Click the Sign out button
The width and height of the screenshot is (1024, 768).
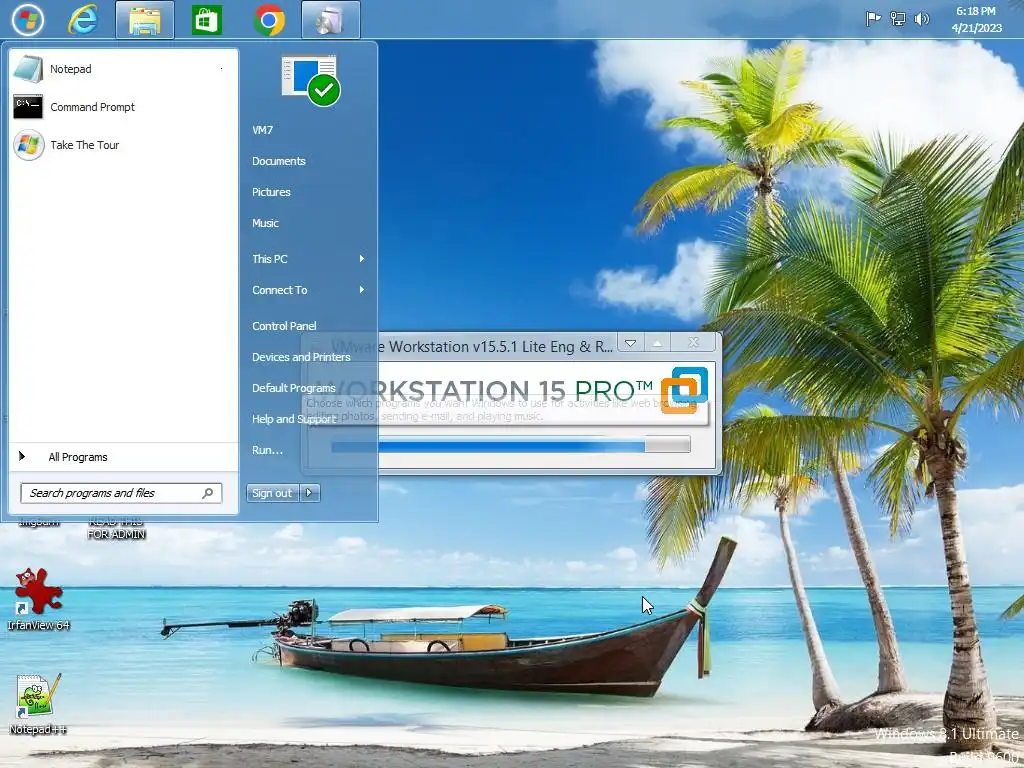[x=272, y=493]
